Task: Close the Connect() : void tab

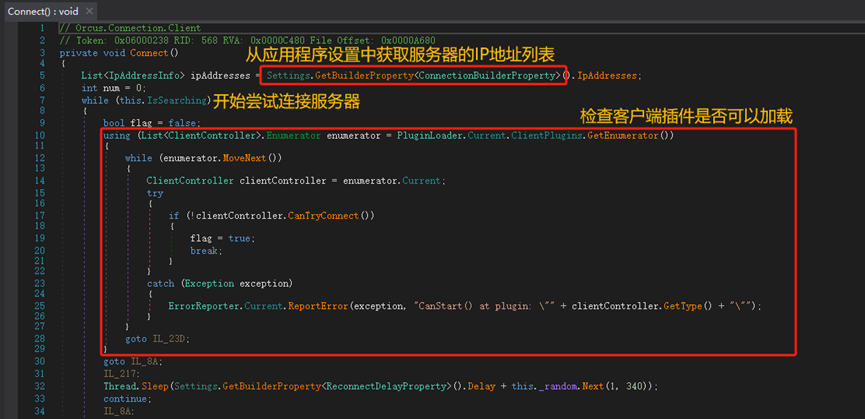Action: tap(89, 11)
